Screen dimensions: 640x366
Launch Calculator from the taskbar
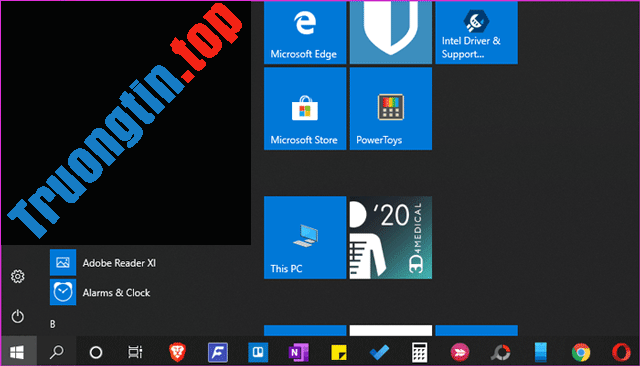click(419, 352)
